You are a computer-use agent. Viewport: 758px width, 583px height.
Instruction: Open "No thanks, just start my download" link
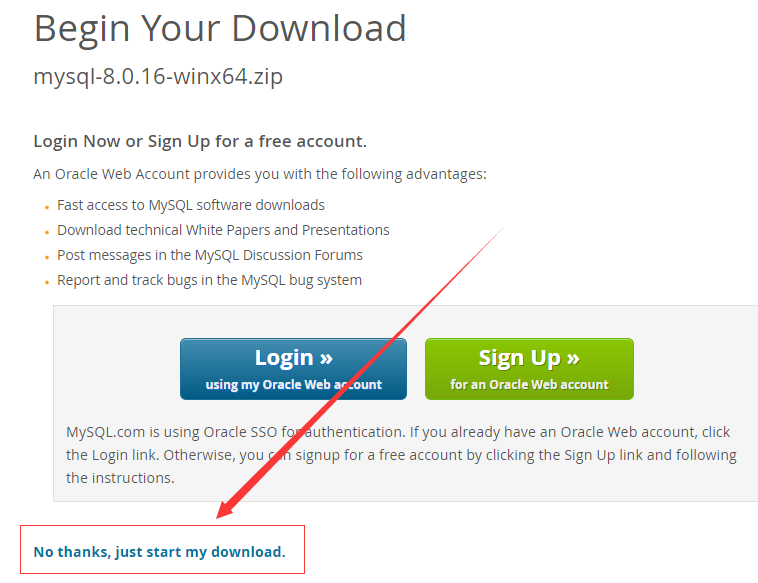click(160, 552)
